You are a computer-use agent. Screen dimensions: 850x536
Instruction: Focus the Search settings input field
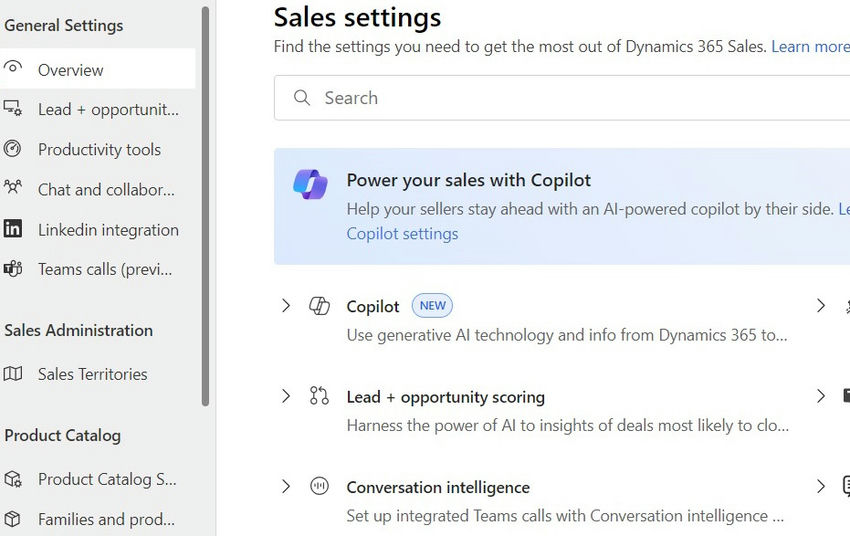562,98
